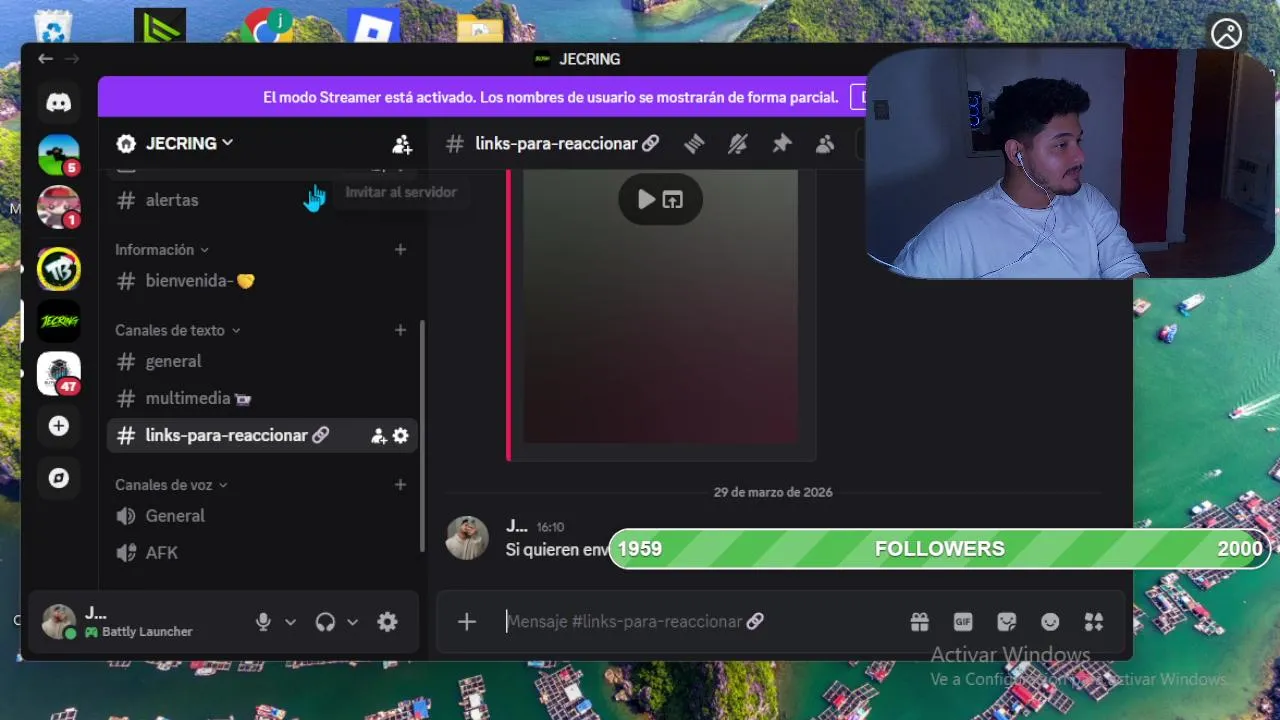
Task: Click Invite to server icon beside JECRING
Action: pos(402,144)
